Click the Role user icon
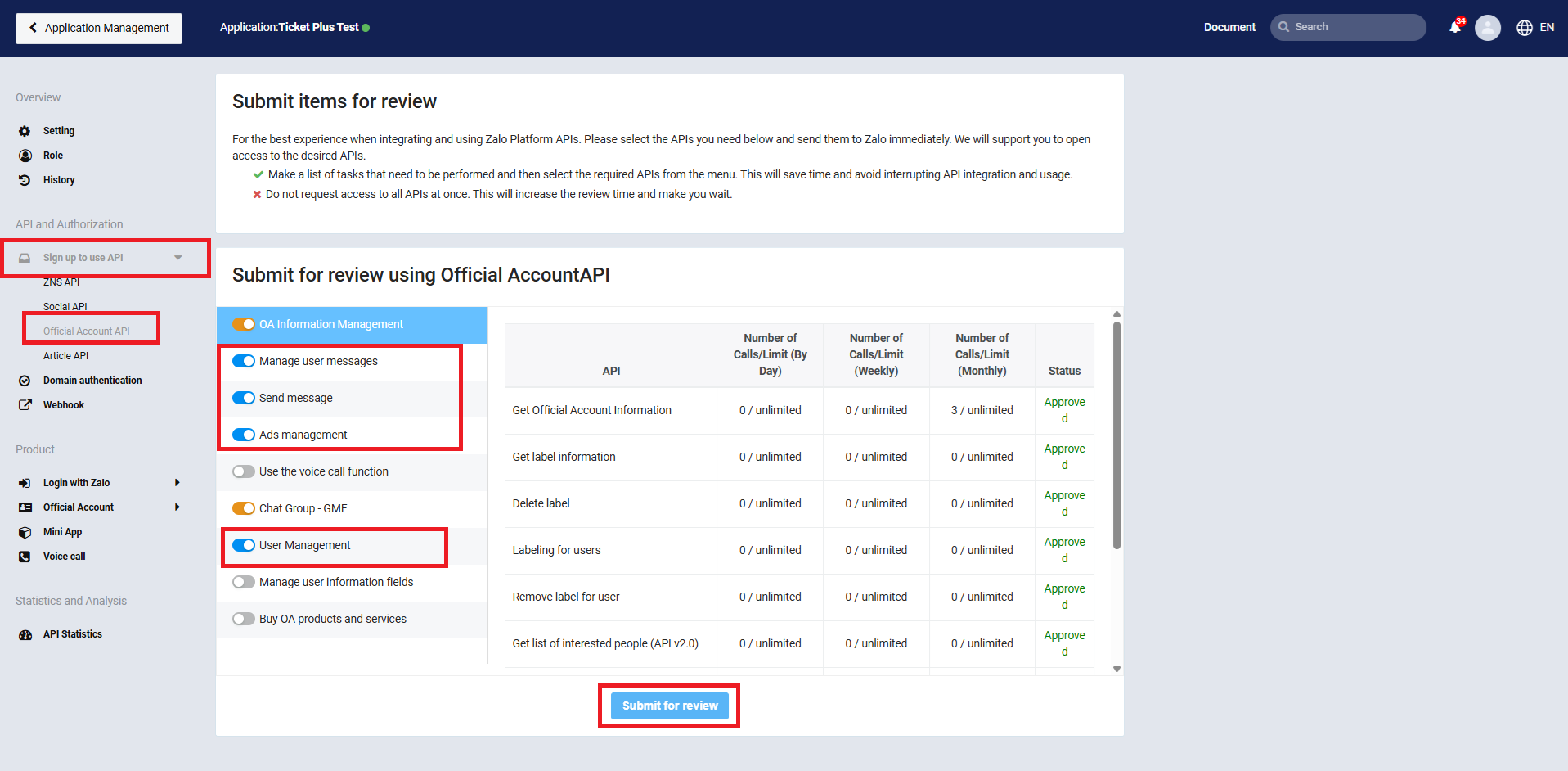Viewport: 1568px width, 771px height. (x=25, y=156)
